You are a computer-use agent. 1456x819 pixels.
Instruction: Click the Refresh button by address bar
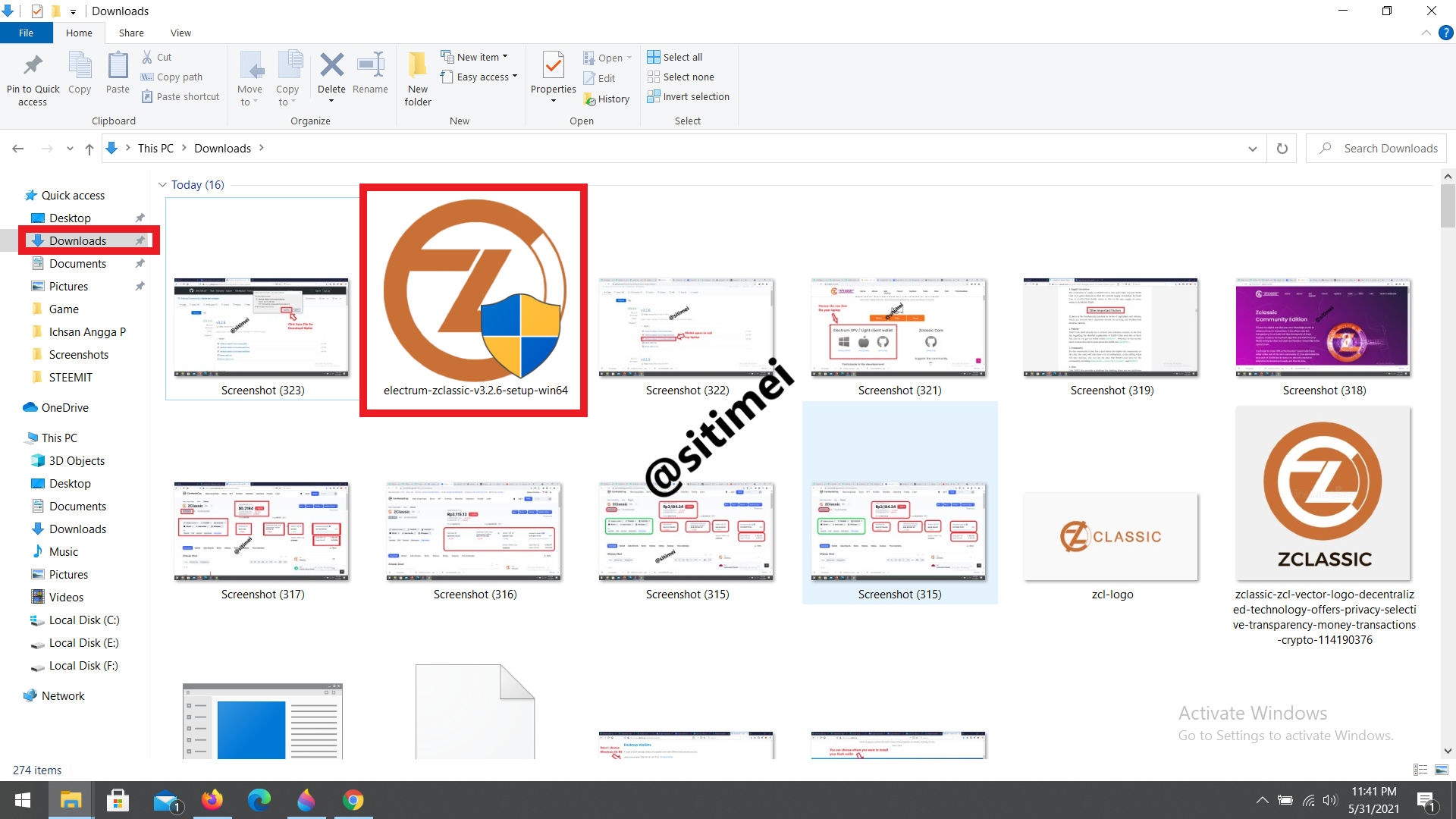tap(1282, 149)
